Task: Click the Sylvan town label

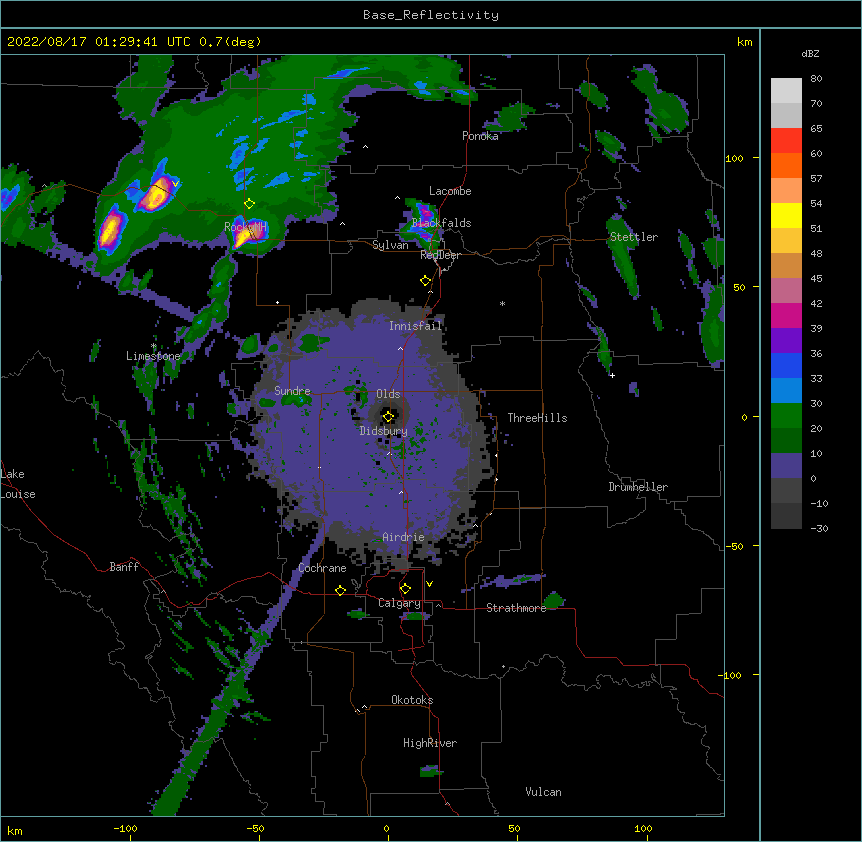Action: coord(390,245)
